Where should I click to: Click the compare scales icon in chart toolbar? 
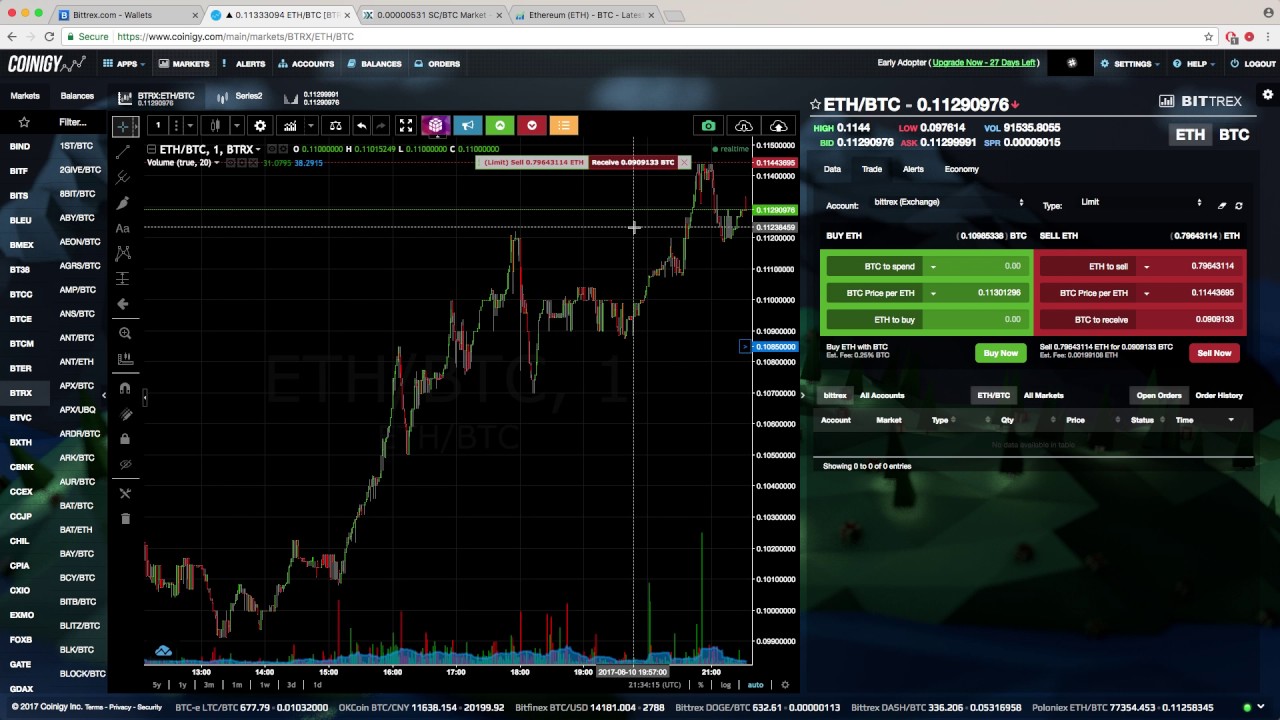[335, 126]
